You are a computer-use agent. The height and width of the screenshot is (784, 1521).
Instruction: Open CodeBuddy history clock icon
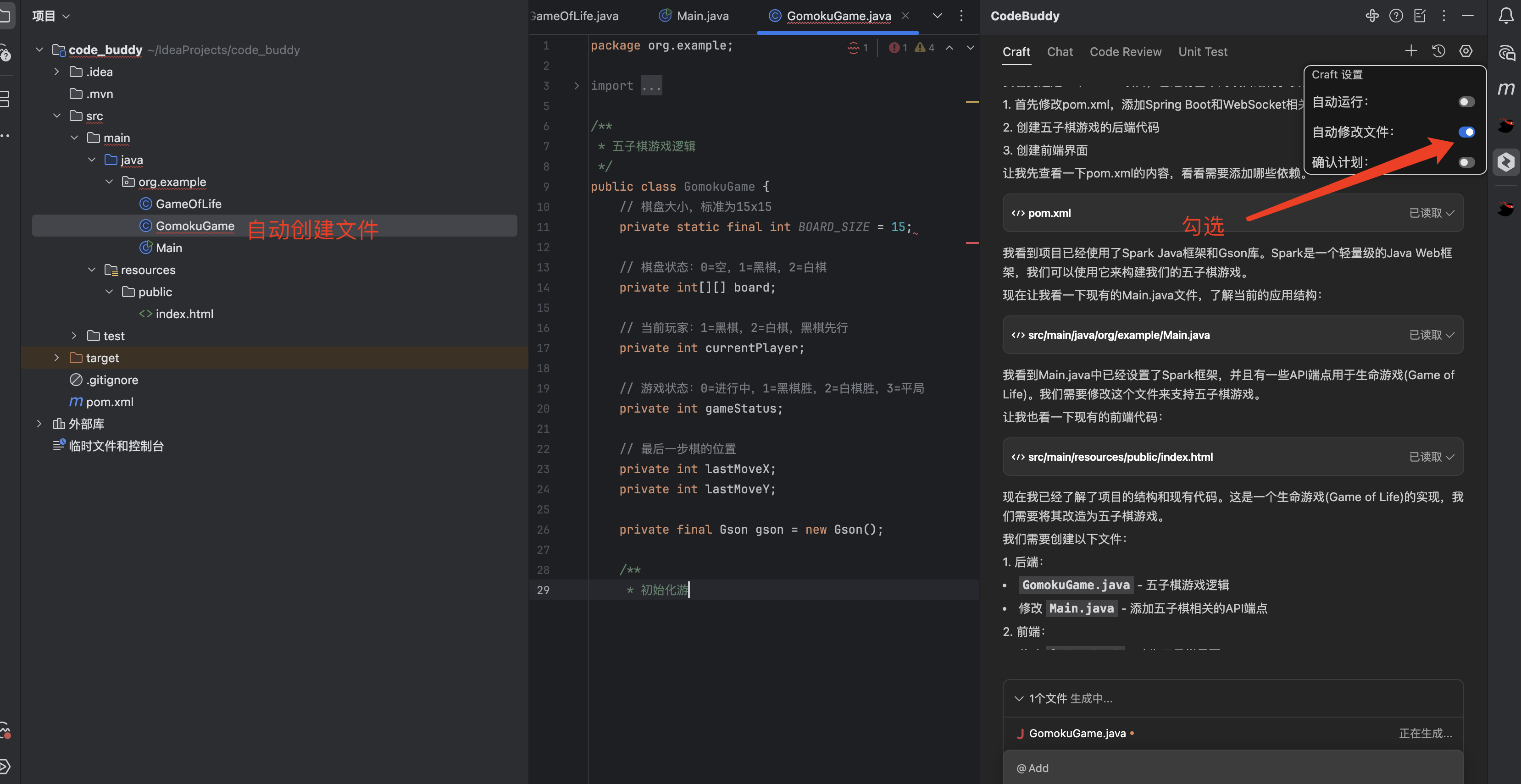[1438, 51]
